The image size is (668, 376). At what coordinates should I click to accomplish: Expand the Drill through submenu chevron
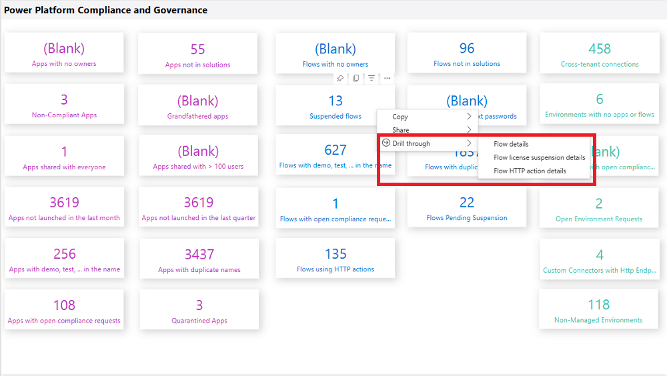(x=469, y=143)
